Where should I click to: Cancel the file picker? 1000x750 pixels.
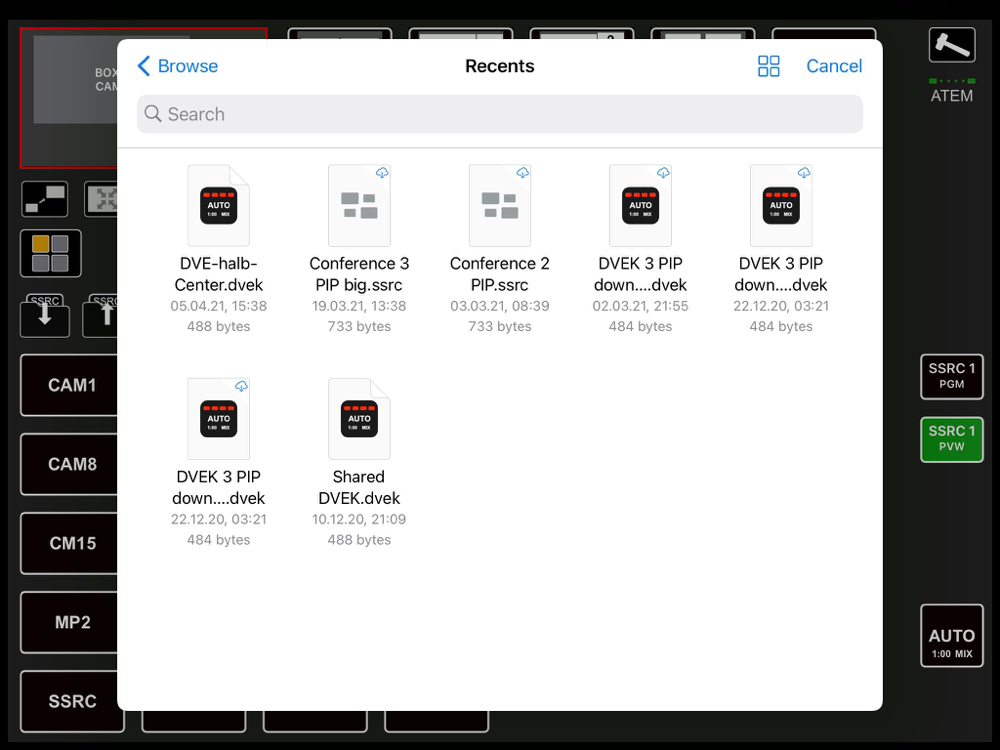pyautogui.click(x=834, y=66)
